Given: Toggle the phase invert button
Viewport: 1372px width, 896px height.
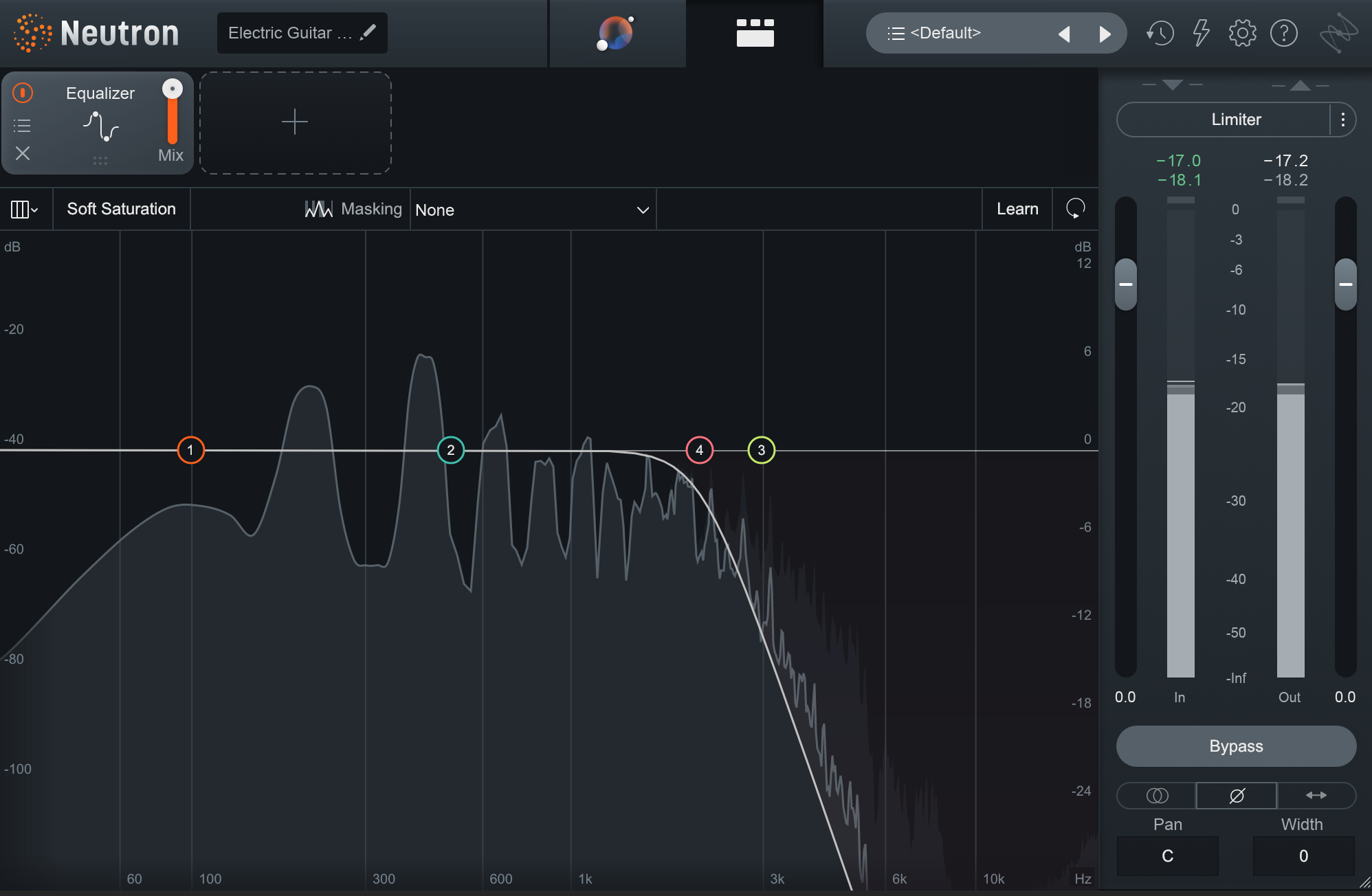Looking at the screenshot, I should 1237,796.
